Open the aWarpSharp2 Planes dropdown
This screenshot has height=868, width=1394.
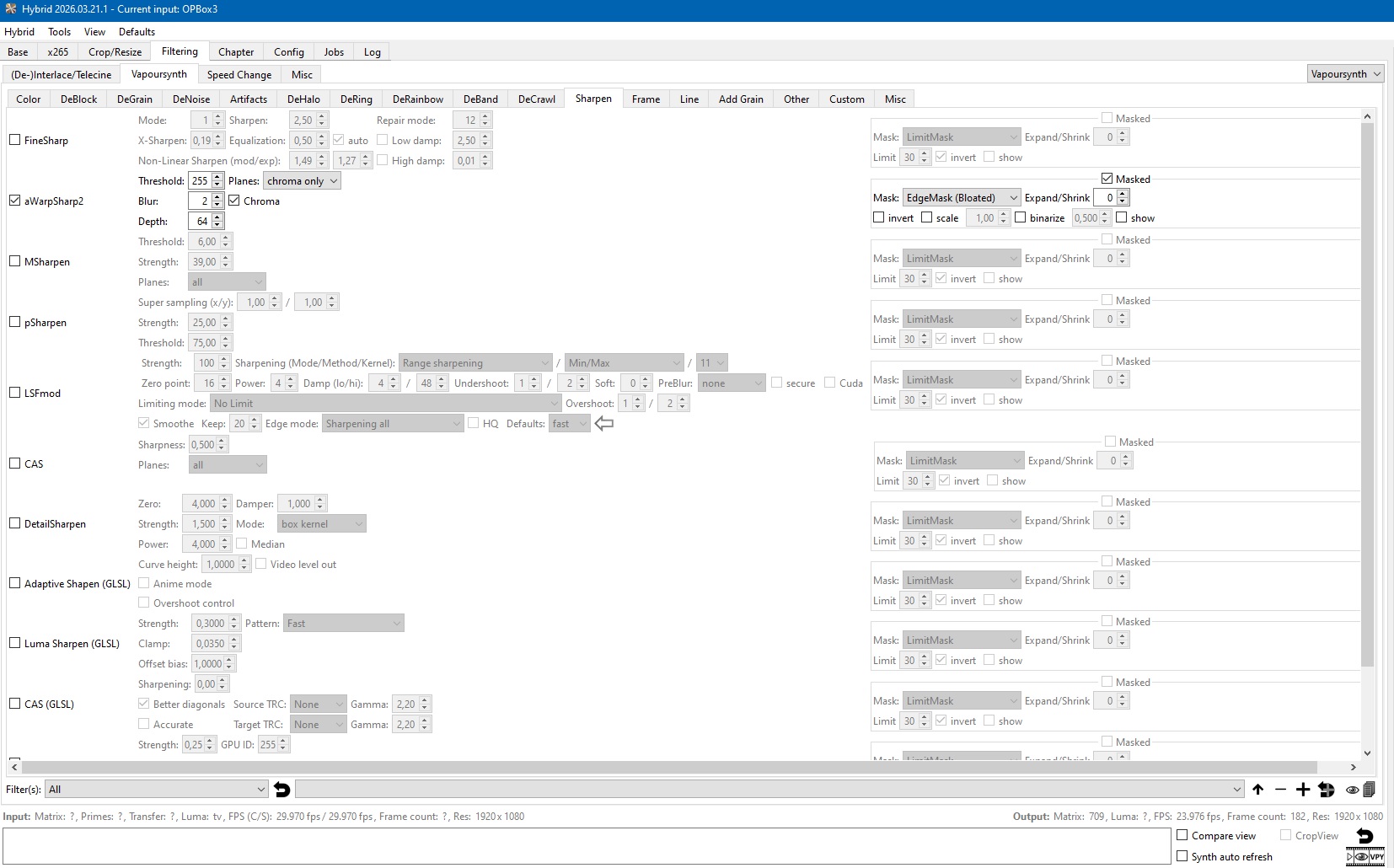pyautogui.click(x=302, y=181)
